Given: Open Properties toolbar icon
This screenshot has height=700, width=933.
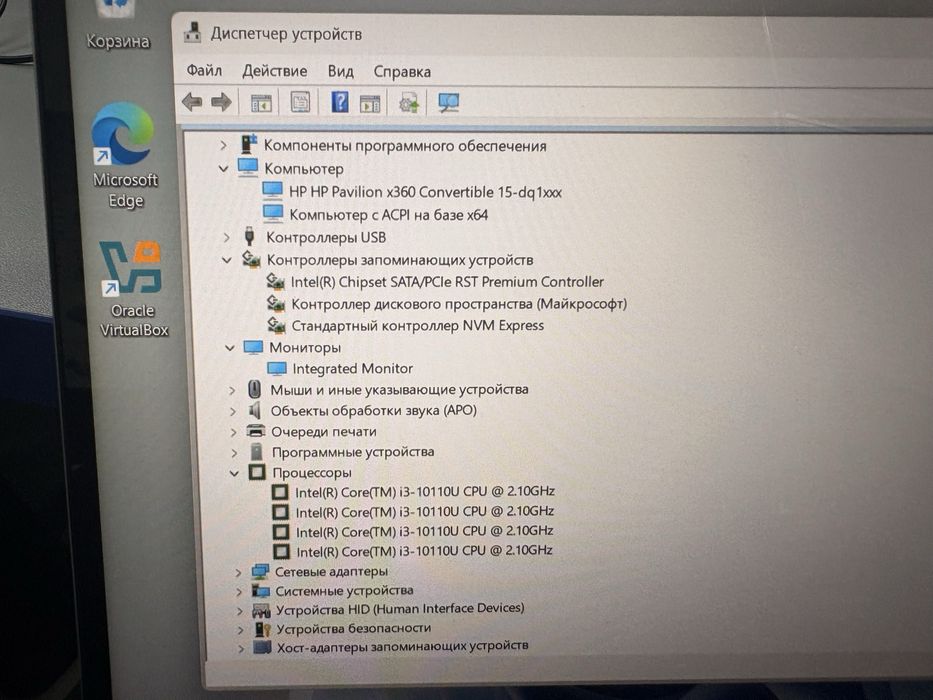Looking at the screenshot, I should coord(300,102).
